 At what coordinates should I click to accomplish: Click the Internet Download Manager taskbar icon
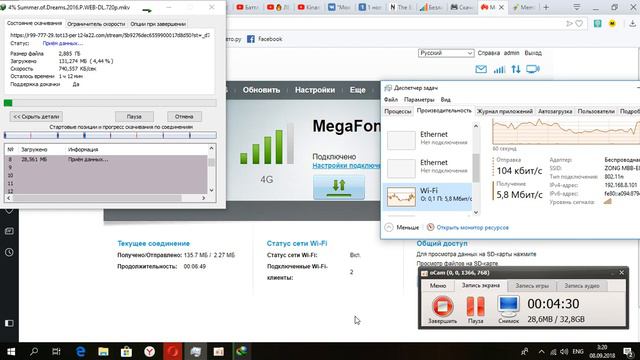pos(242,351)
